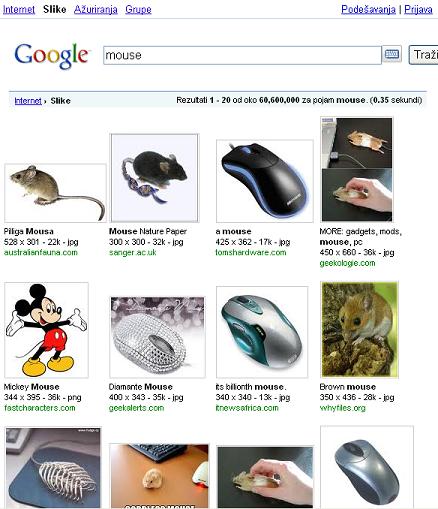Open the Mickey Mouse thumbnail
The width and height of the screenshot is (438, 509).
tap(46, 330)
